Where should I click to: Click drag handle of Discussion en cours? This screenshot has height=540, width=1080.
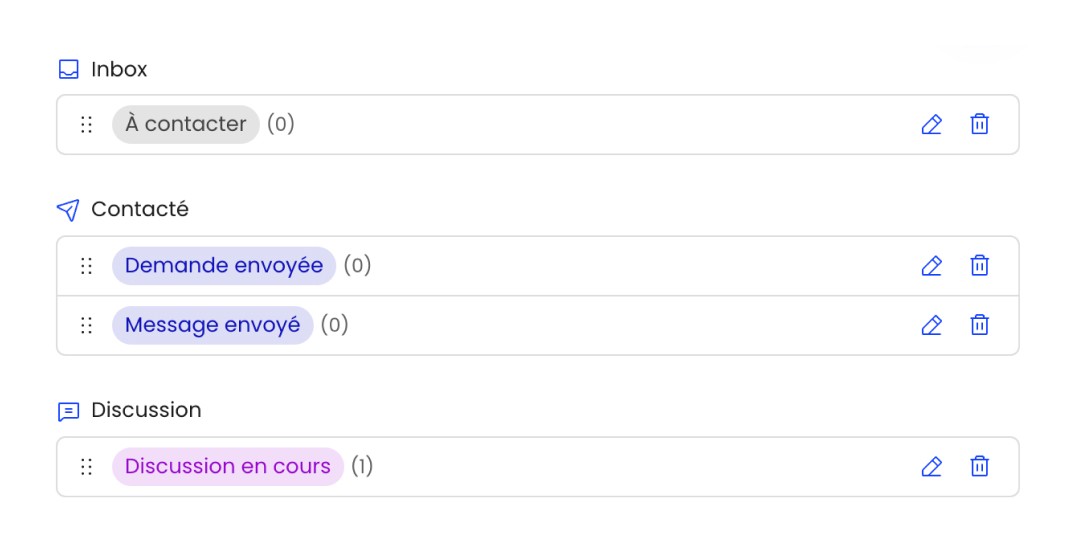coord(87,467)
